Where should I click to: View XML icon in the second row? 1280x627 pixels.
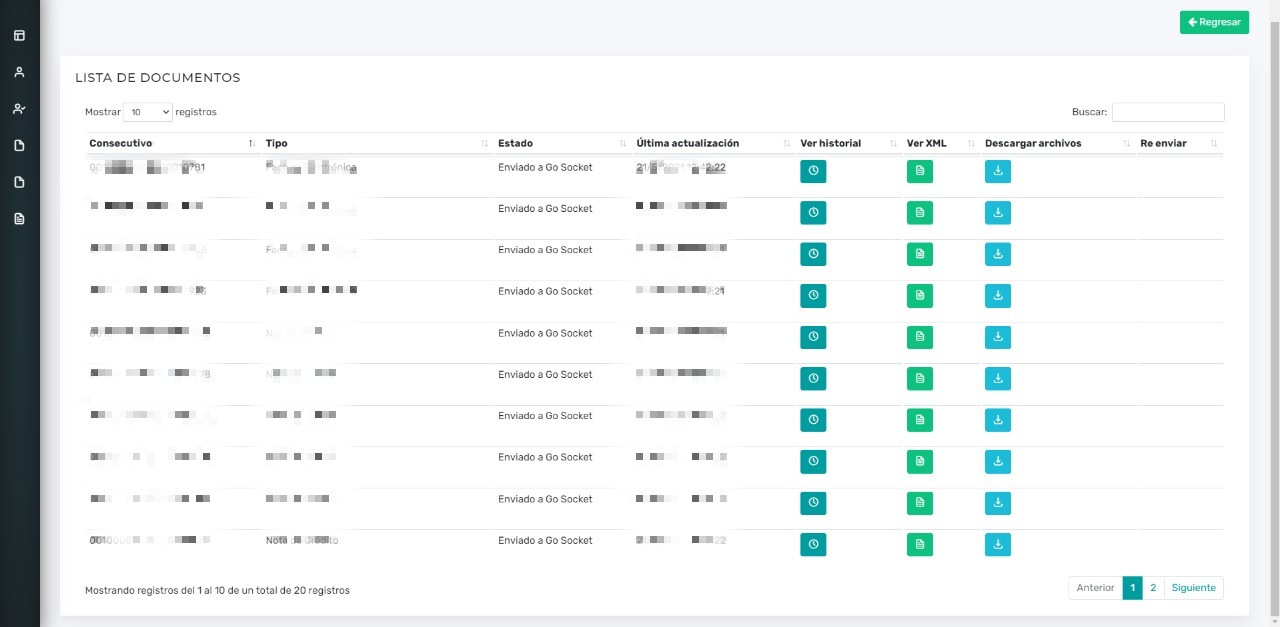pyautogui.click(x=920, y=213)
